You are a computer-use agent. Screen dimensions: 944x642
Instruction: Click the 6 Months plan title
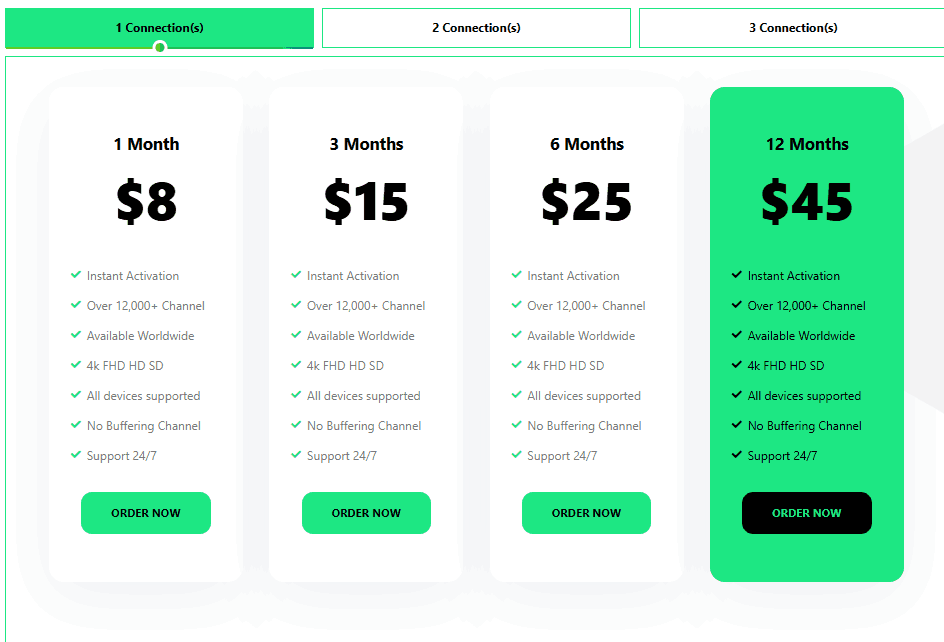tap(586, 144)
